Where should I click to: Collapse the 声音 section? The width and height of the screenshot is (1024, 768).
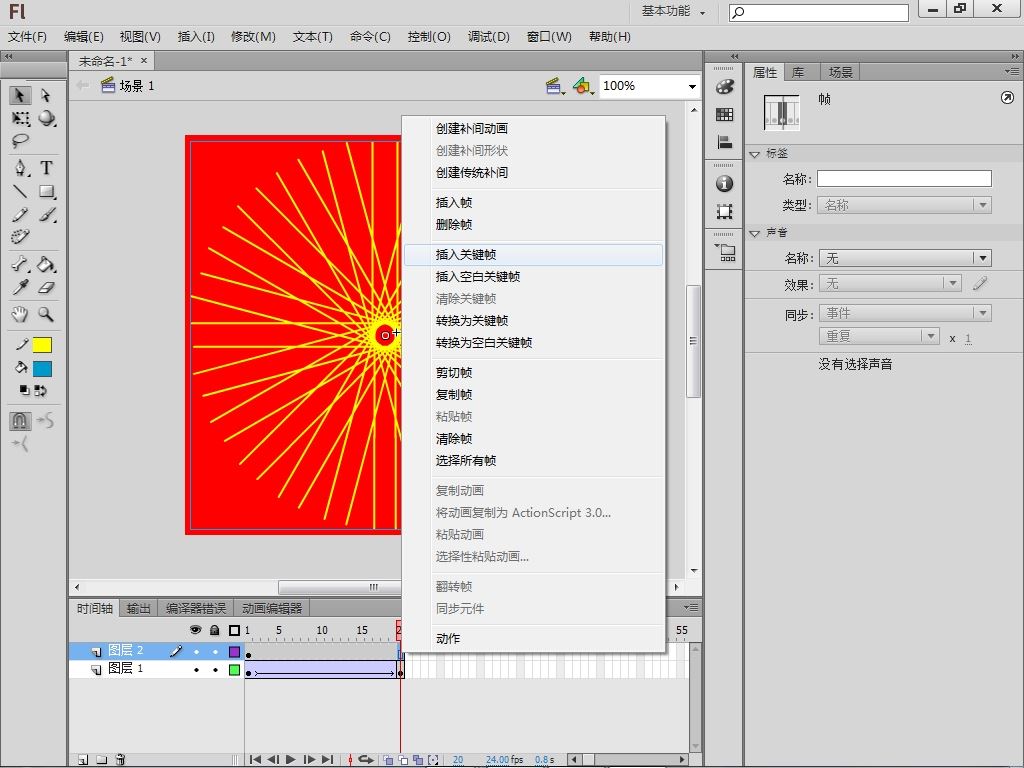click(x=755, y=233)
